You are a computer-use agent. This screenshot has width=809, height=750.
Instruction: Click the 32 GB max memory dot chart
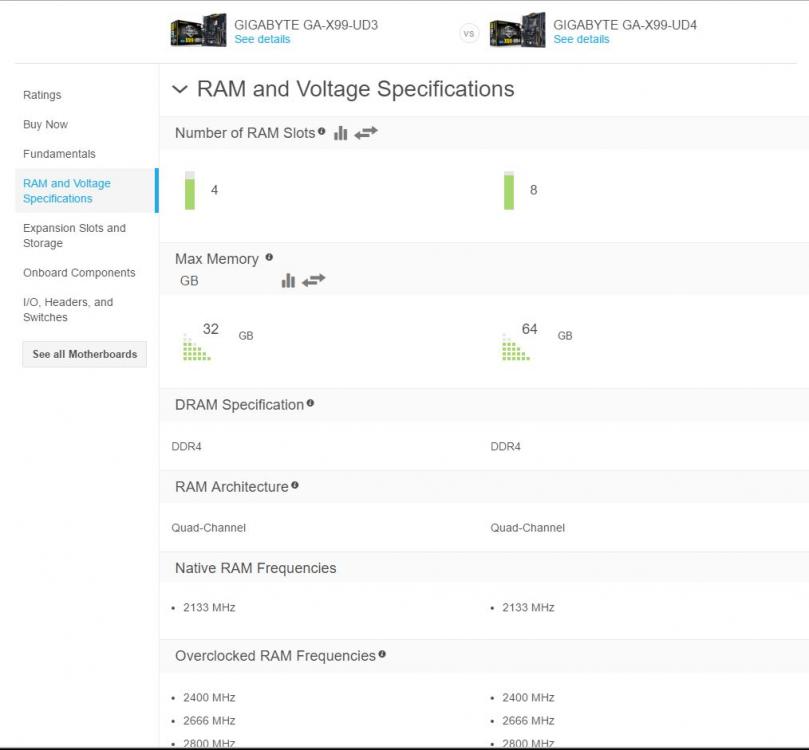197,347
